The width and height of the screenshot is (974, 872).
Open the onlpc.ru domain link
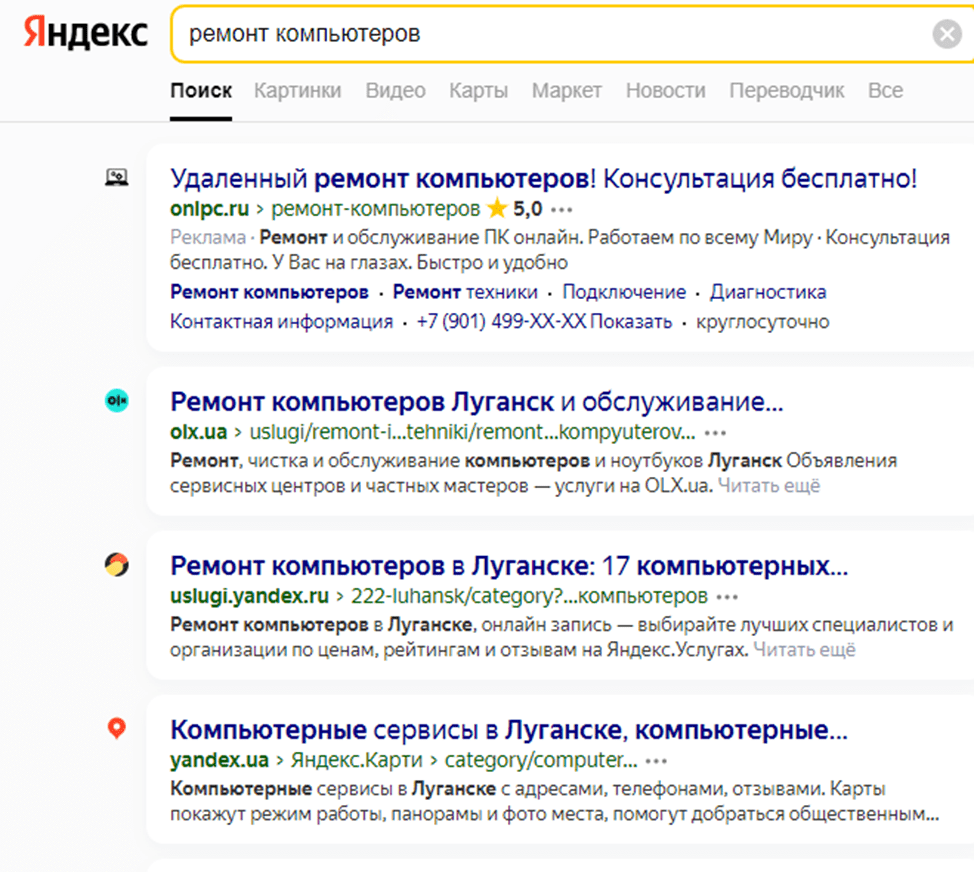coord(209,209)
